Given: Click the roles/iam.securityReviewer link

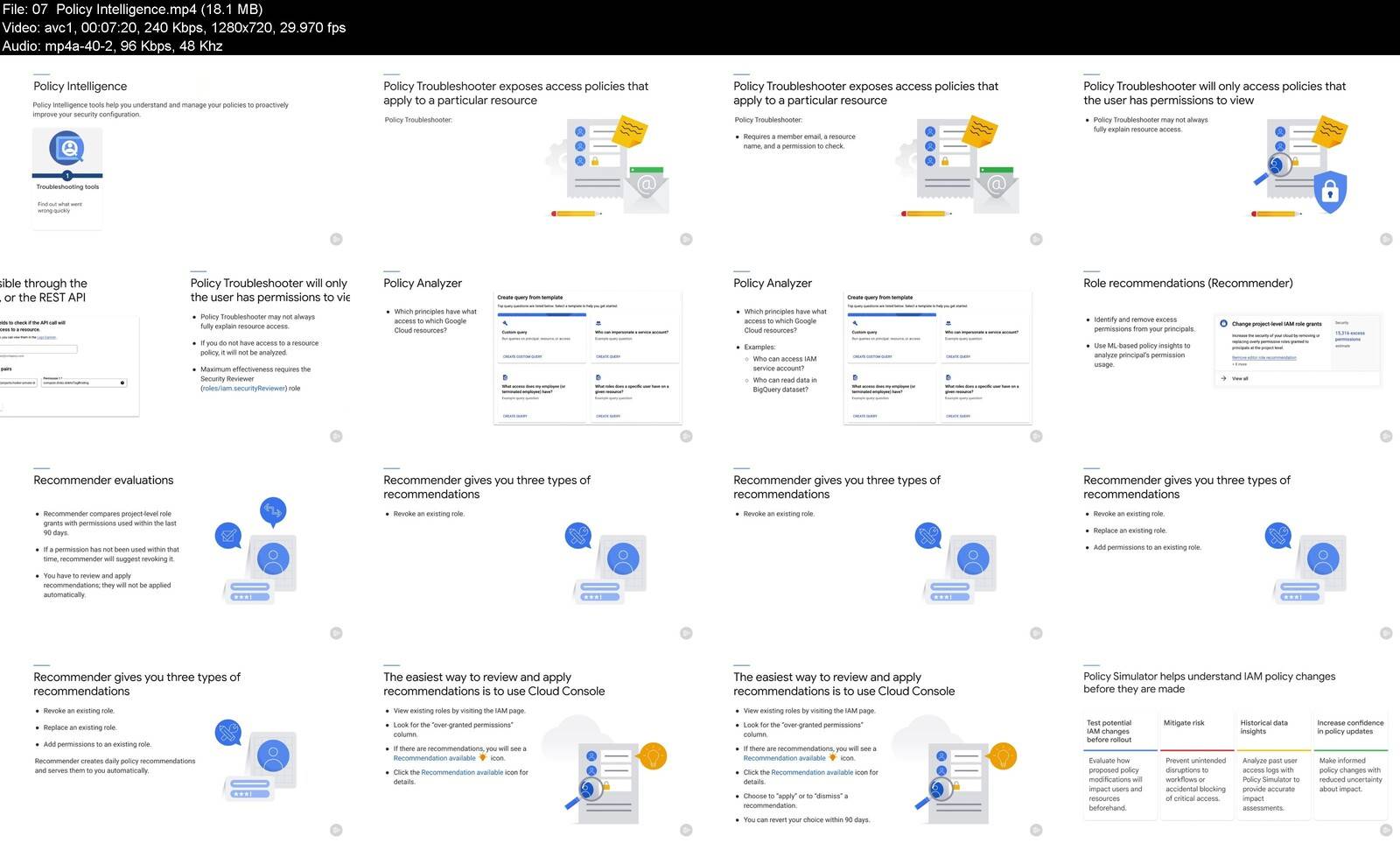Looking at the screenshot, I should tap(243, 388).
